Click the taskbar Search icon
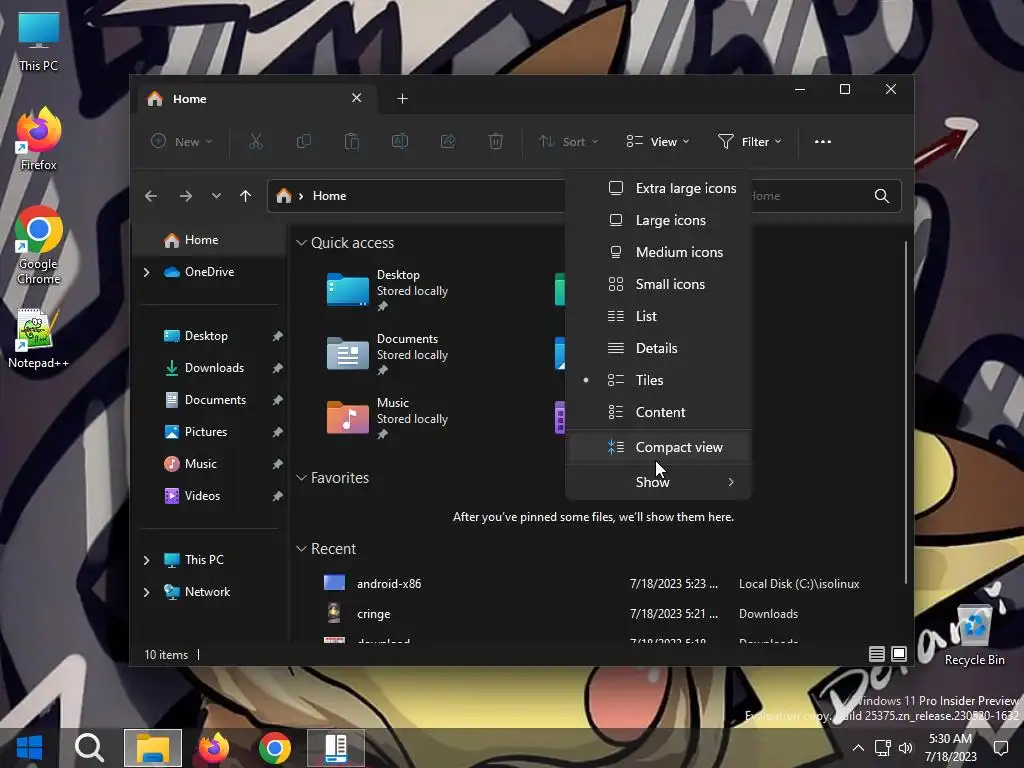This screenshot has height=768, width=1024. click(x=89, y=748)
